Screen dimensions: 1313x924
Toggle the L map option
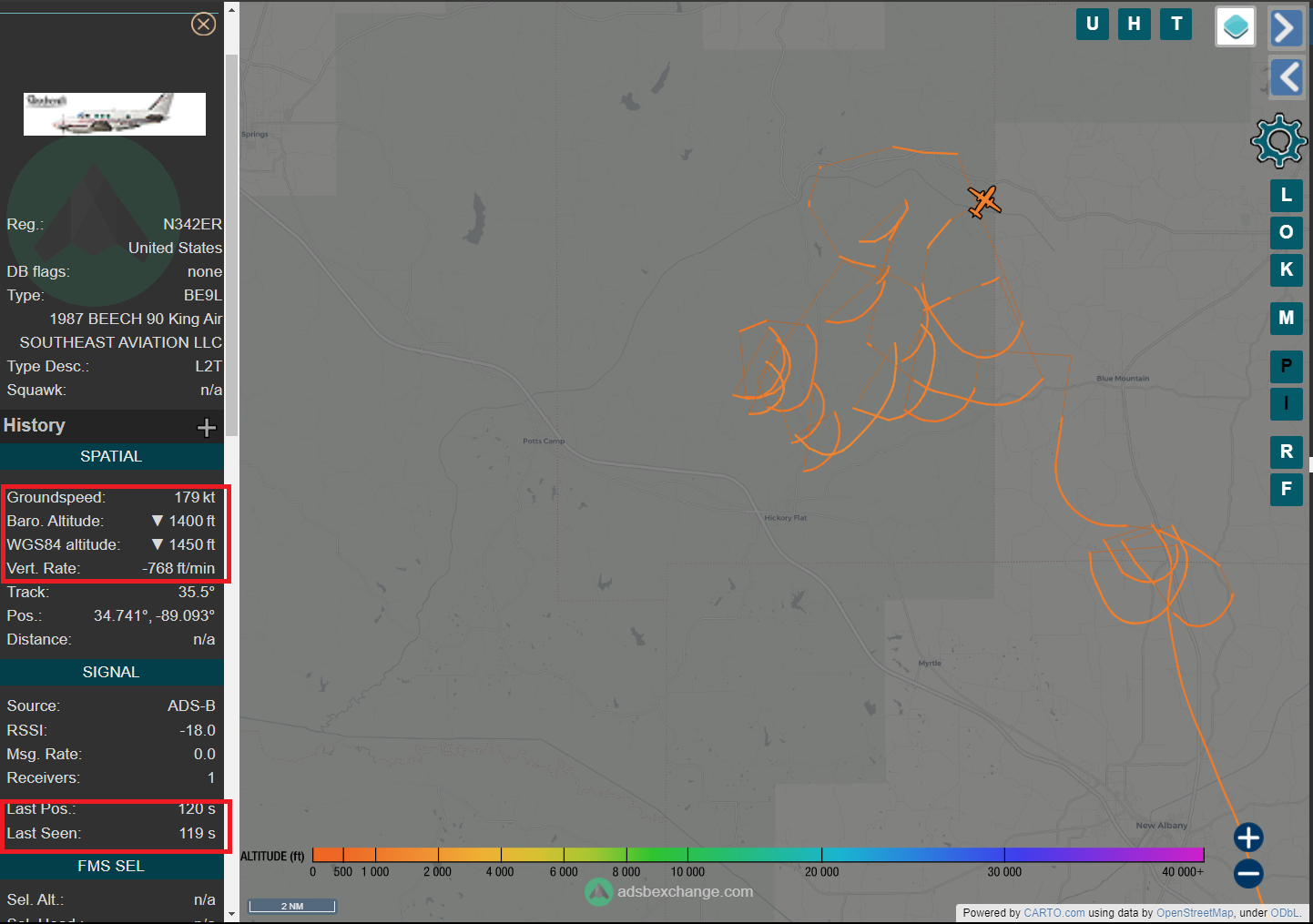[1287, 195]
